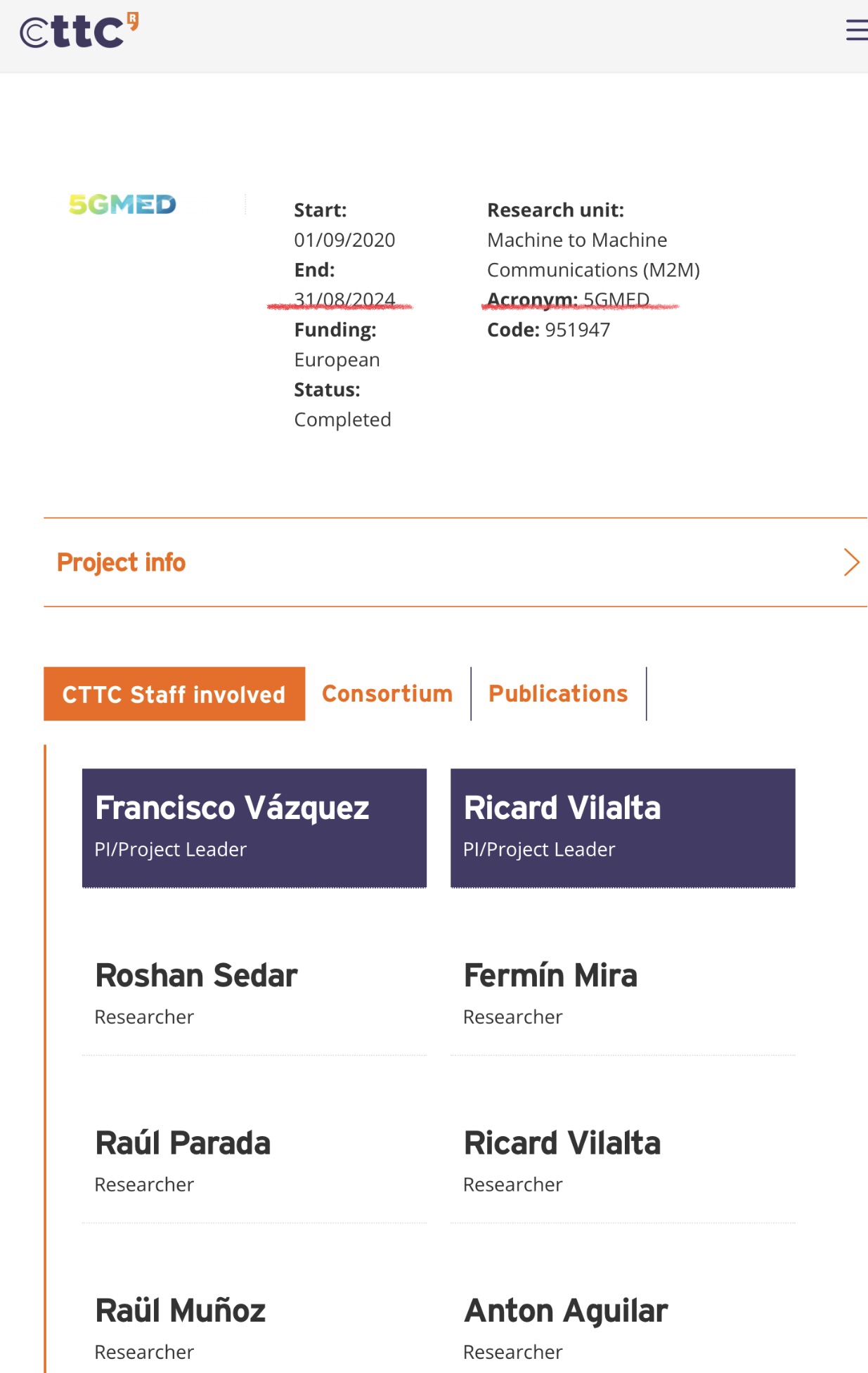Click the 5GMED project logo
The image size is (868, 1373).
pyautogui.click(x=122, y=205)
